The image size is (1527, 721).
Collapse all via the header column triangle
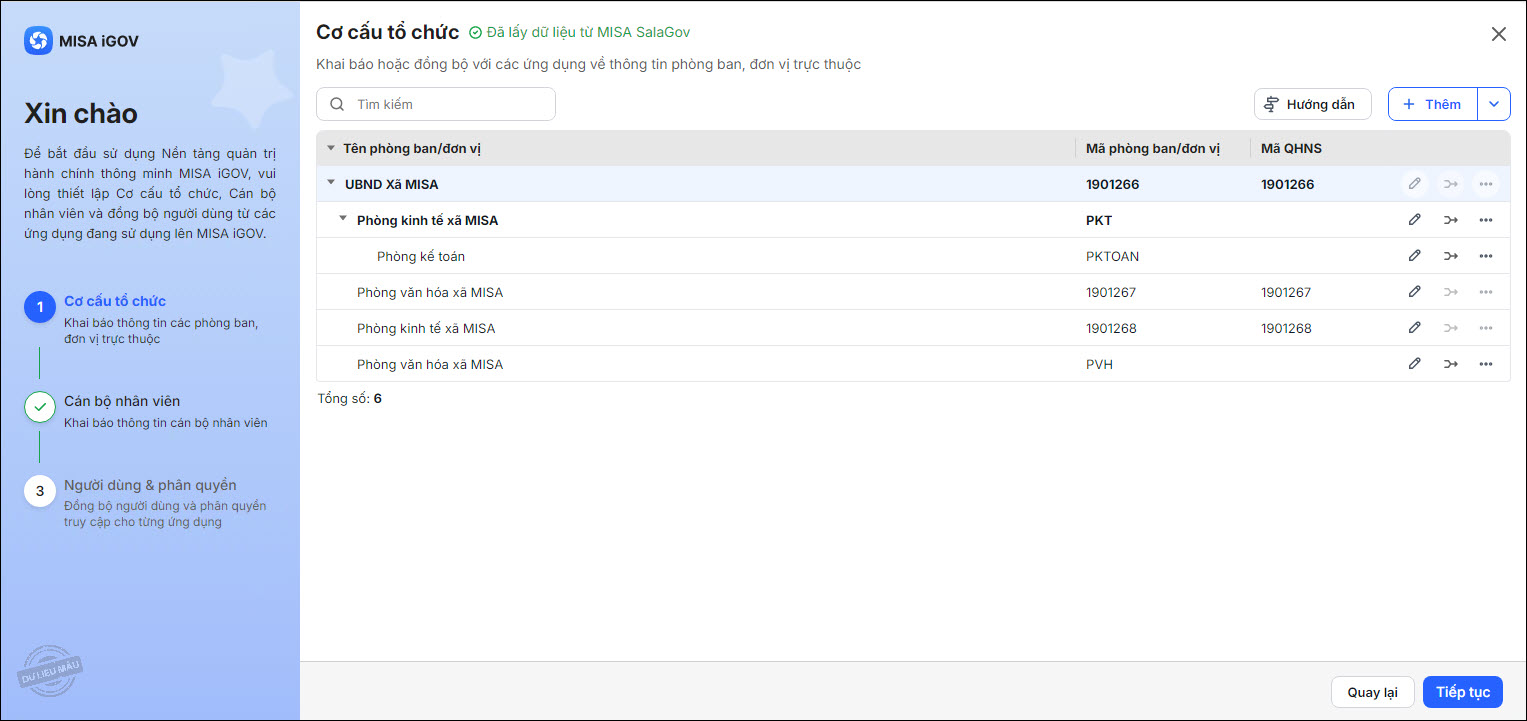click(331, 148)
